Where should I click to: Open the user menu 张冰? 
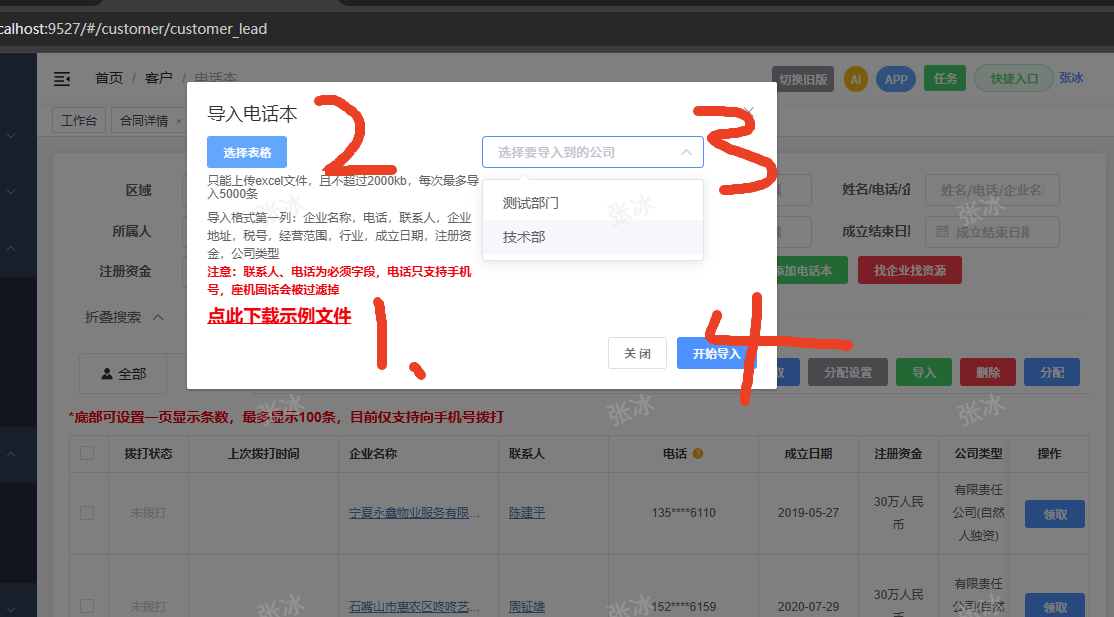tap(1071, 78)
